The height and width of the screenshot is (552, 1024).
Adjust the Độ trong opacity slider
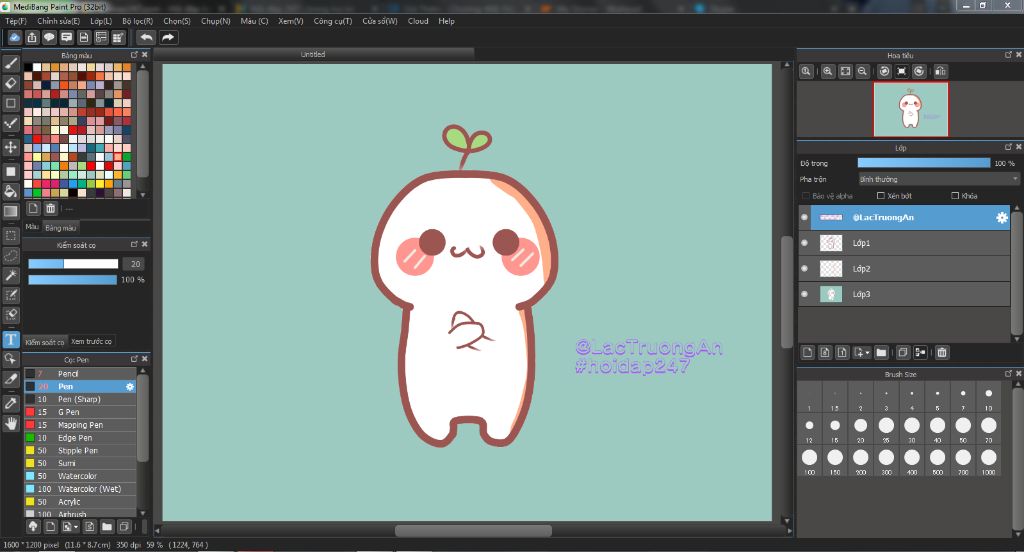click(x=923, y=162)
